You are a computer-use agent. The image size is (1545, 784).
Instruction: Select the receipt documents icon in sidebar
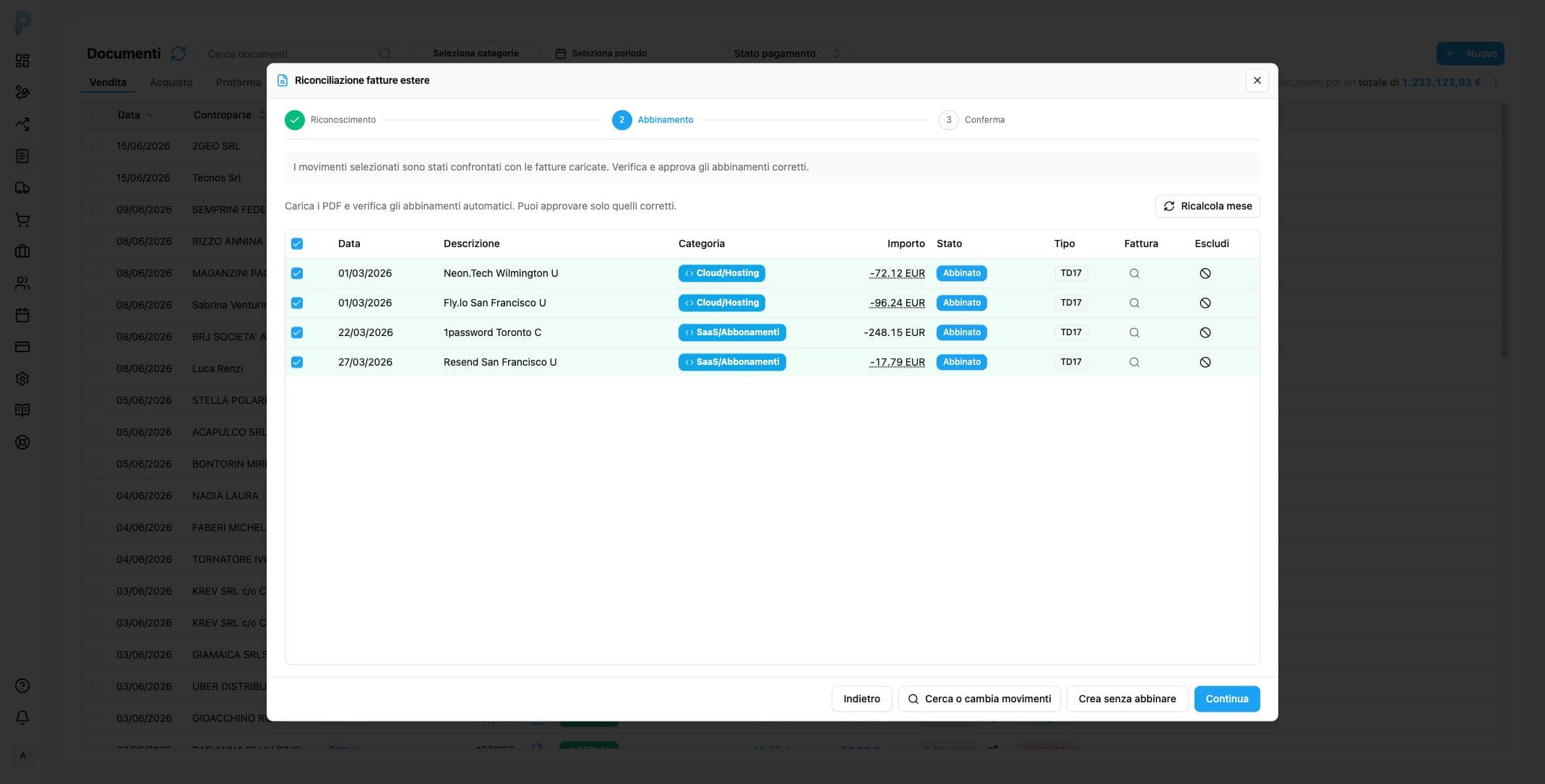tap(22, 156)
